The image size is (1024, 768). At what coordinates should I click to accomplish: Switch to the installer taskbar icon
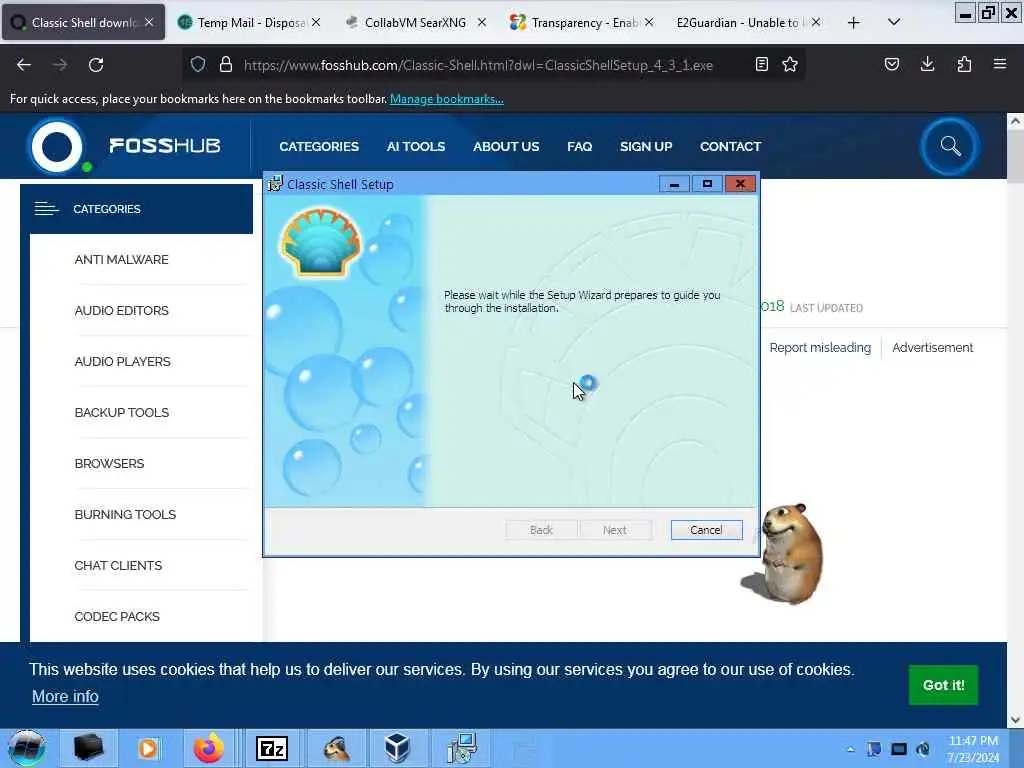(x=462, y=748)
